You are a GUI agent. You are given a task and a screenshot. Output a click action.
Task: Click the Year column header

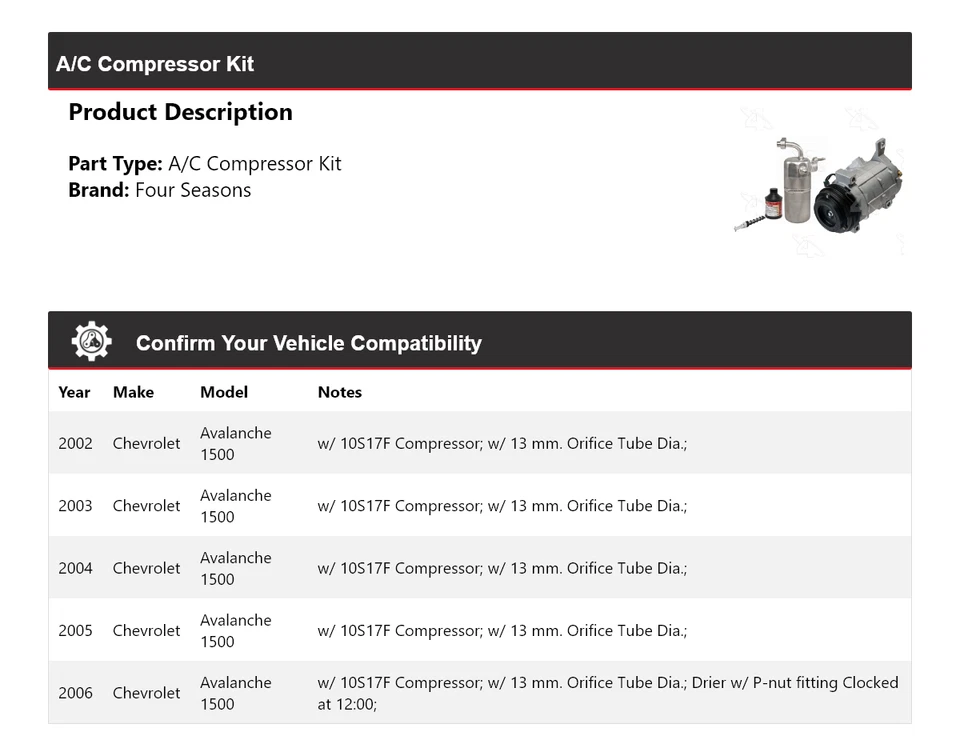(x=74, y=392)
